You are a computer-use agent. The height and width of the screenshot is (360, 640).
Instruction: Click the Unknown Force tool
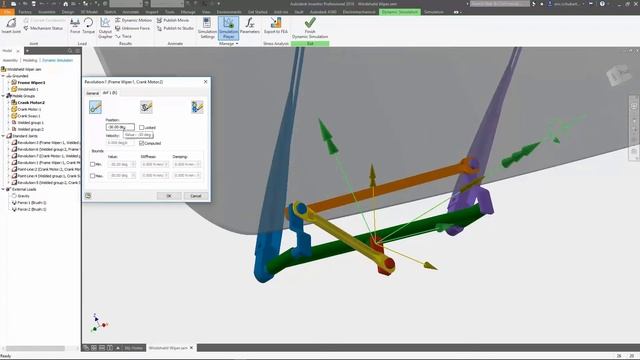tap(132, 28)
